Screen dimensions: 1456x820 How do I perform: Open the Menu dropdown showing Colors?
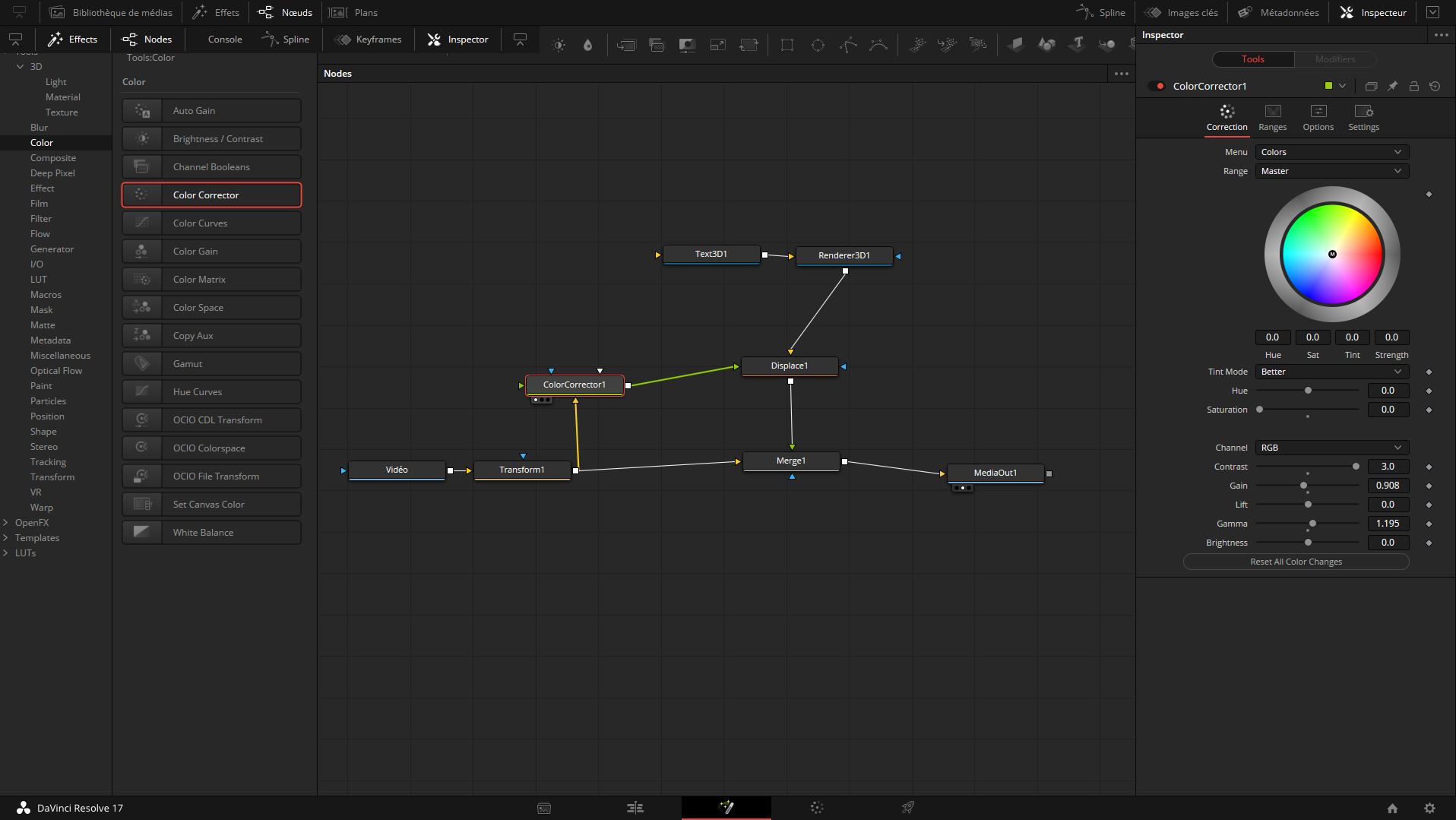(1331, 152)
